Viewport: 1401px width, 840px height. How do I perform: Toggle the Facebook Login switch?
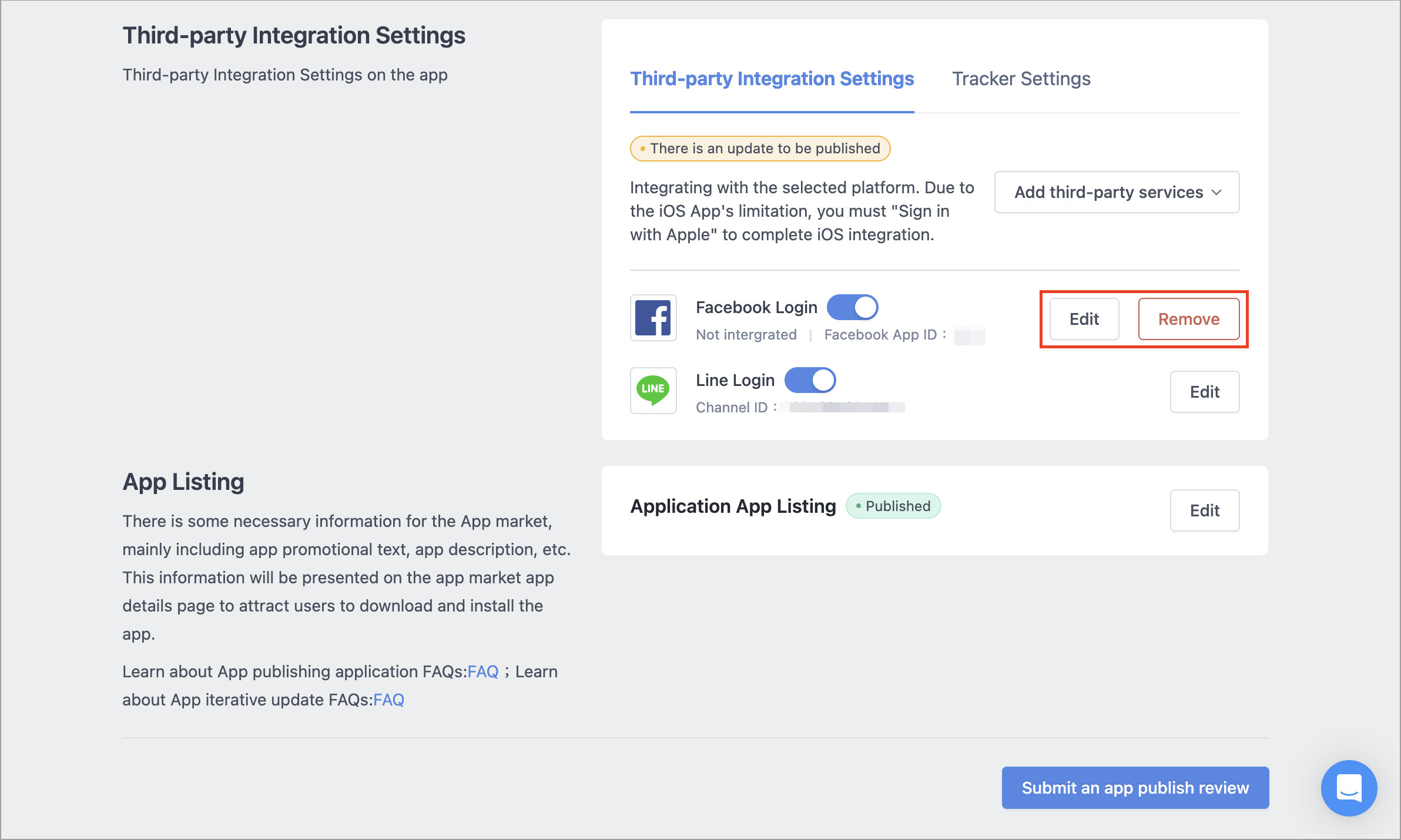pos(852,307)
